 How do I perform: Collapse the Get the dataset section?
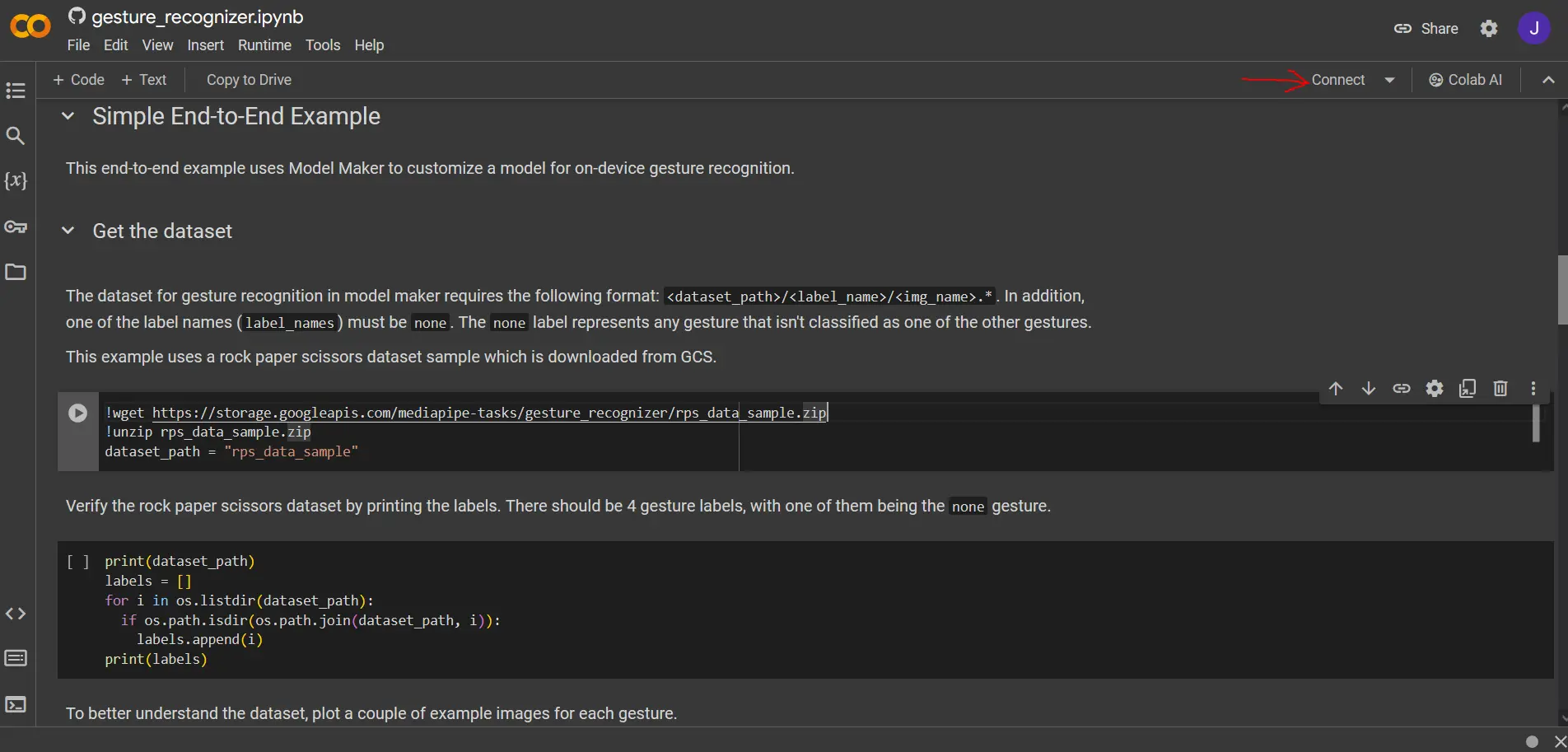click(68, 231)
